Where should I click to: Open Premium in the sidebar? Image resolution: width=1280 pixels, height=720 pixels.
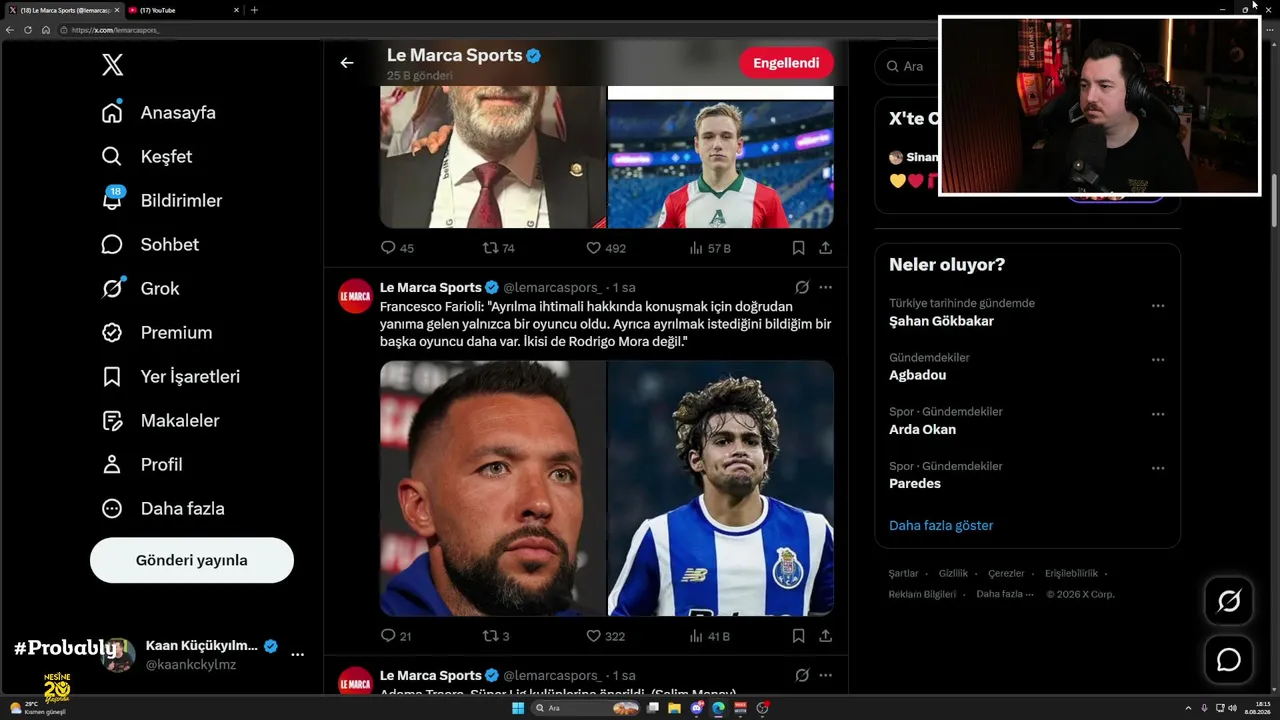pos(157,333)
